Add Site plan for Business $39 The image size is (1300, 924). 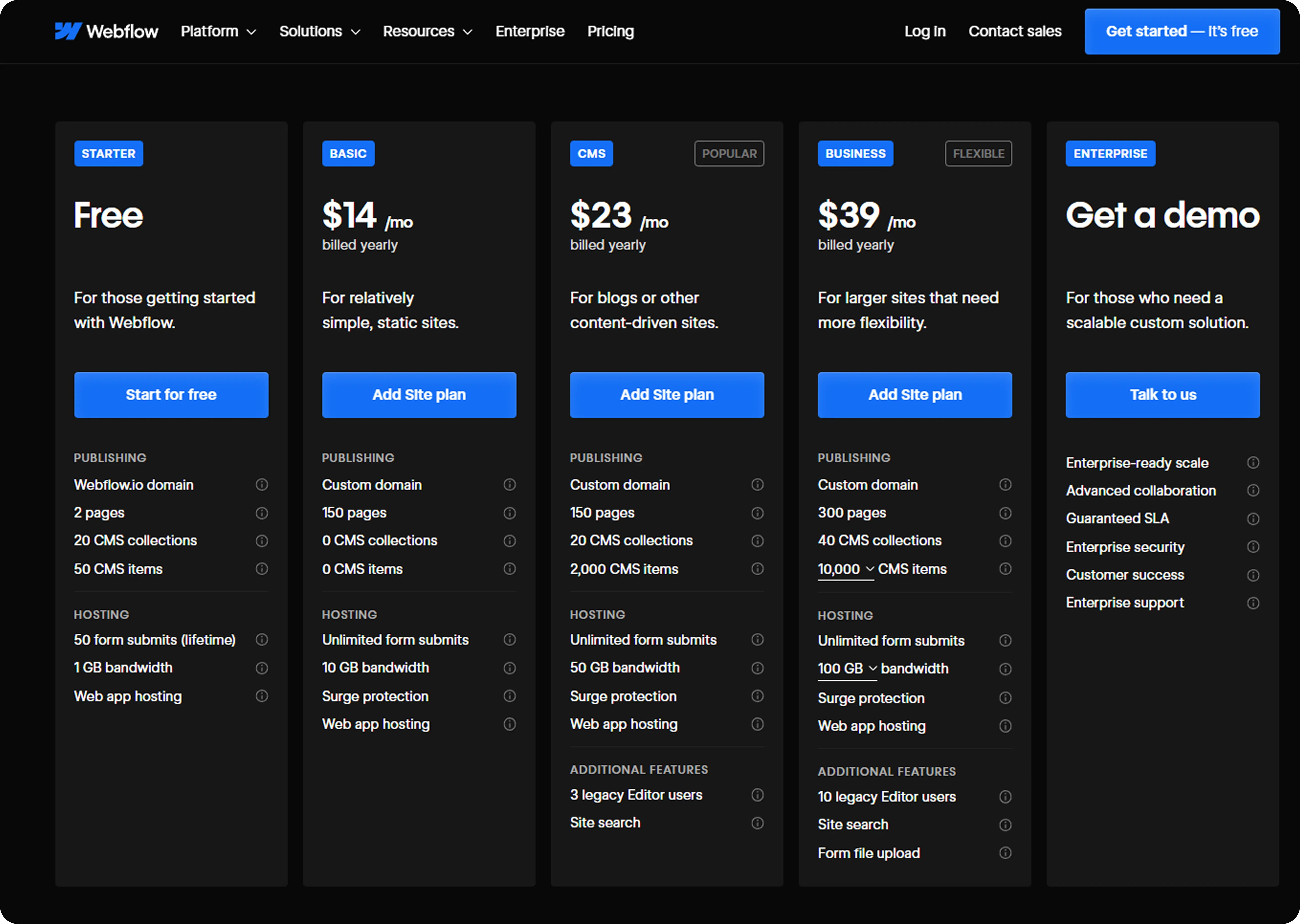point(915,395)
